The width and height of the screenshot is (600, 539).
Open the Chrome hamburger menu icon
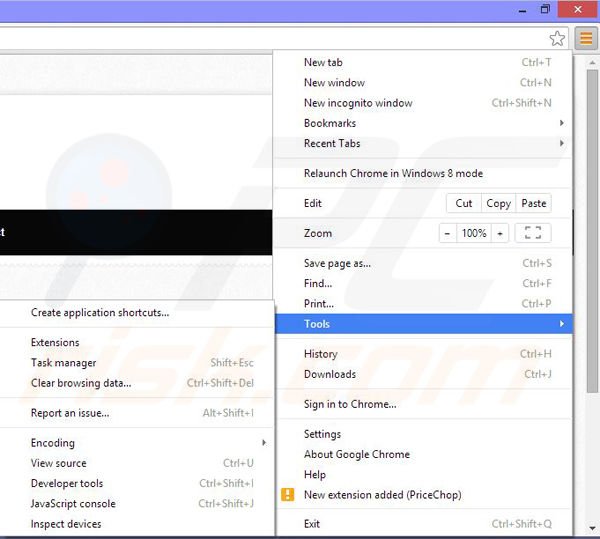coord(585,38)
